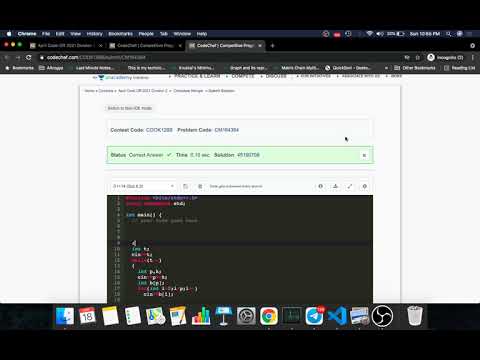The image size is (480, 360).
Task: Open the File menu
Action: (46, 34)
